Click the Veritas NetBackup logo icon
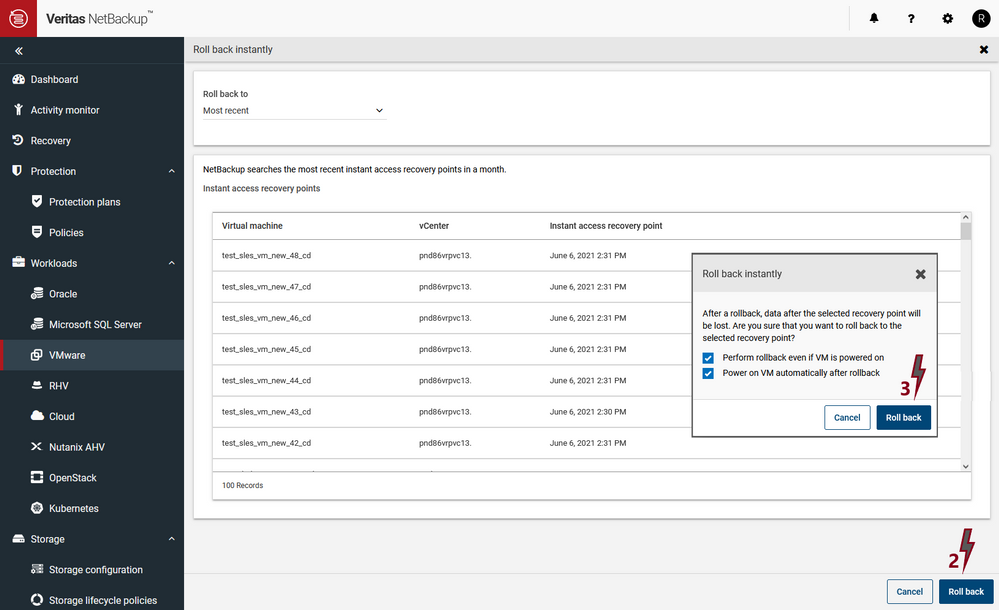 [18, 18]
